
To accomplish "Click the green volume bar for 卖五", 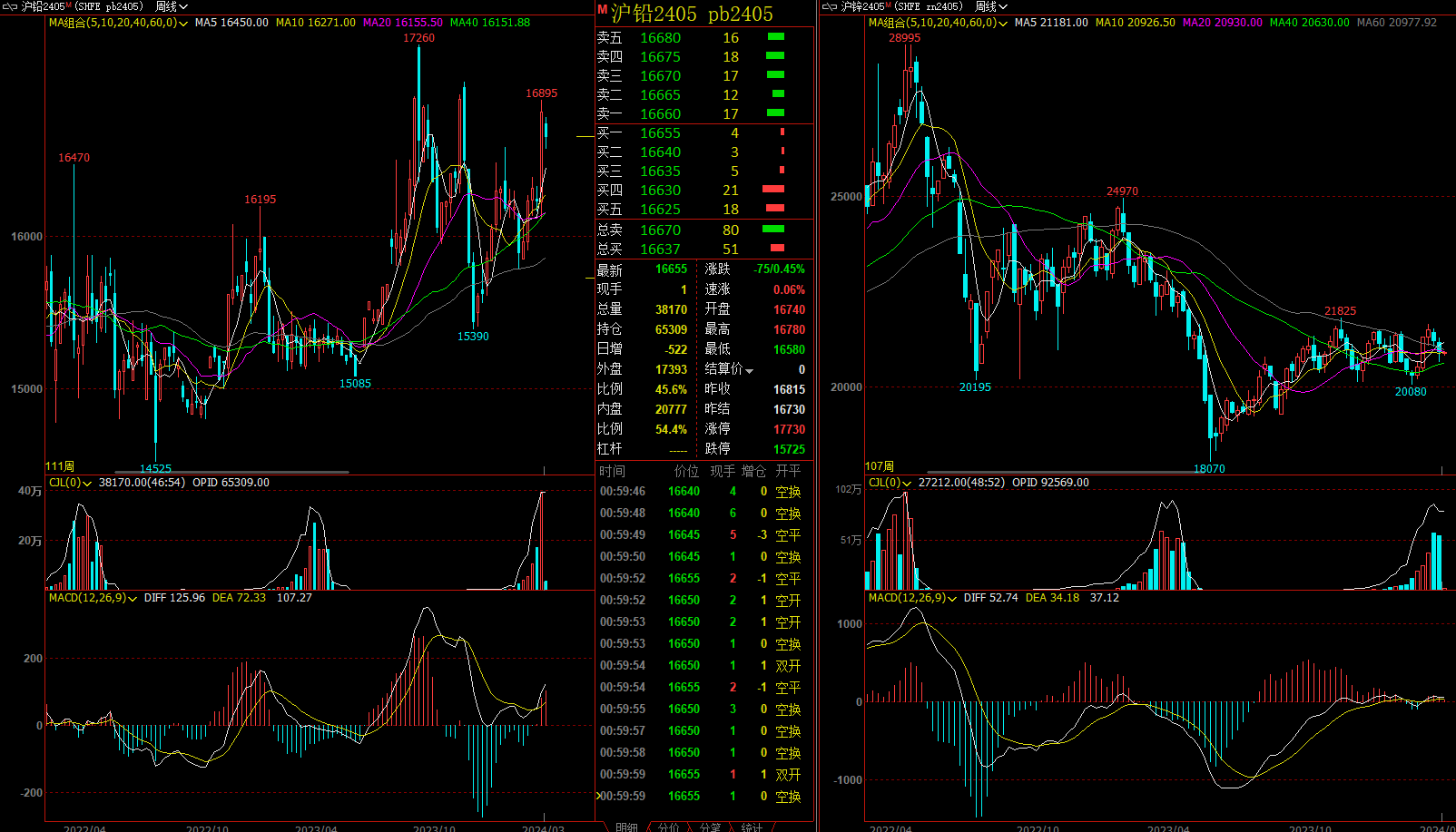I will click(775, 37).
